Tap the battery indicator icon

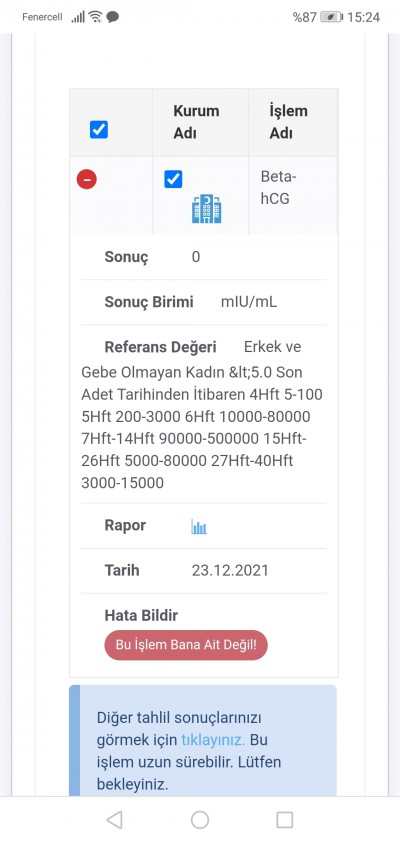pos(331,17)
